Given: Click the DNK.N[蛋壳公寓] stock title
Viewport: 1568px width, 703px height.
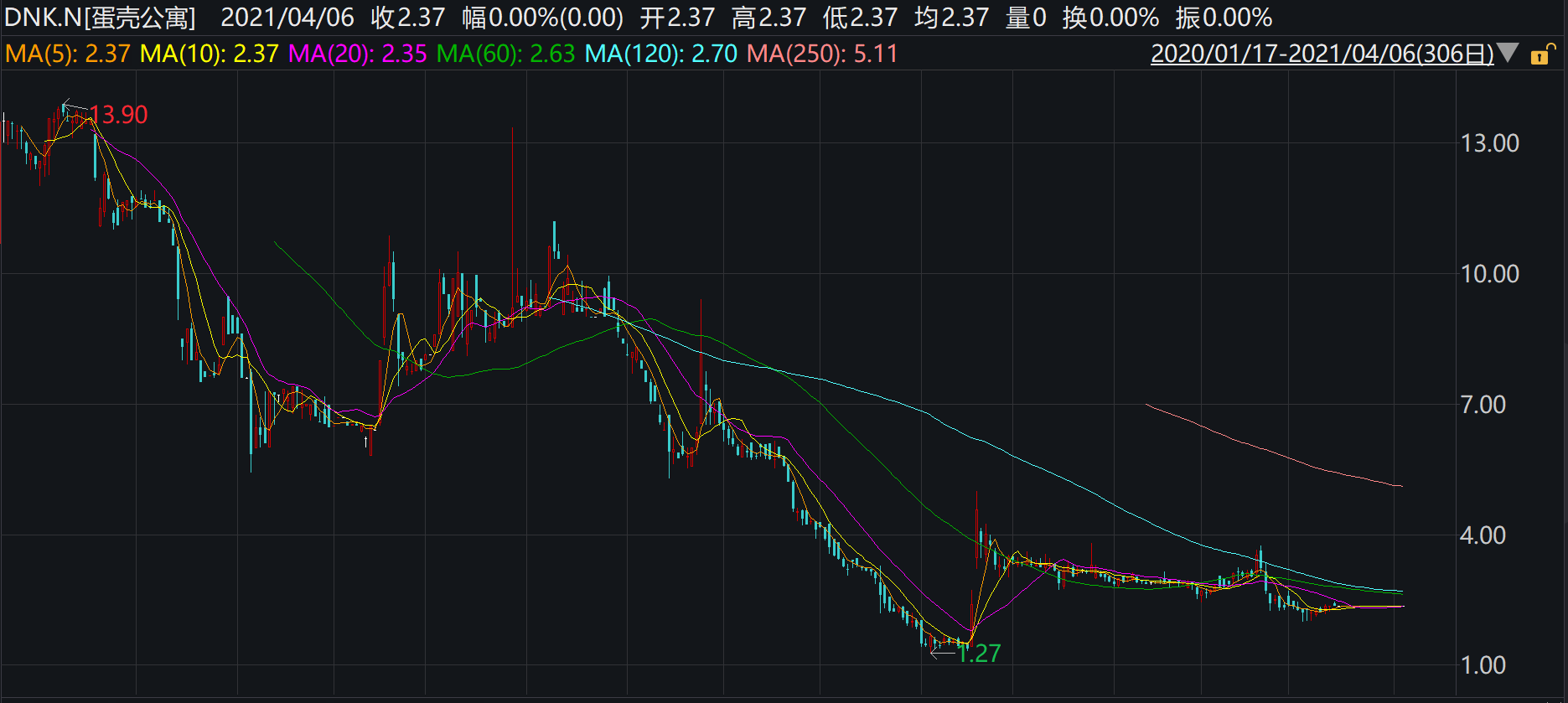Looking at the screenshot, I should 100,17.
